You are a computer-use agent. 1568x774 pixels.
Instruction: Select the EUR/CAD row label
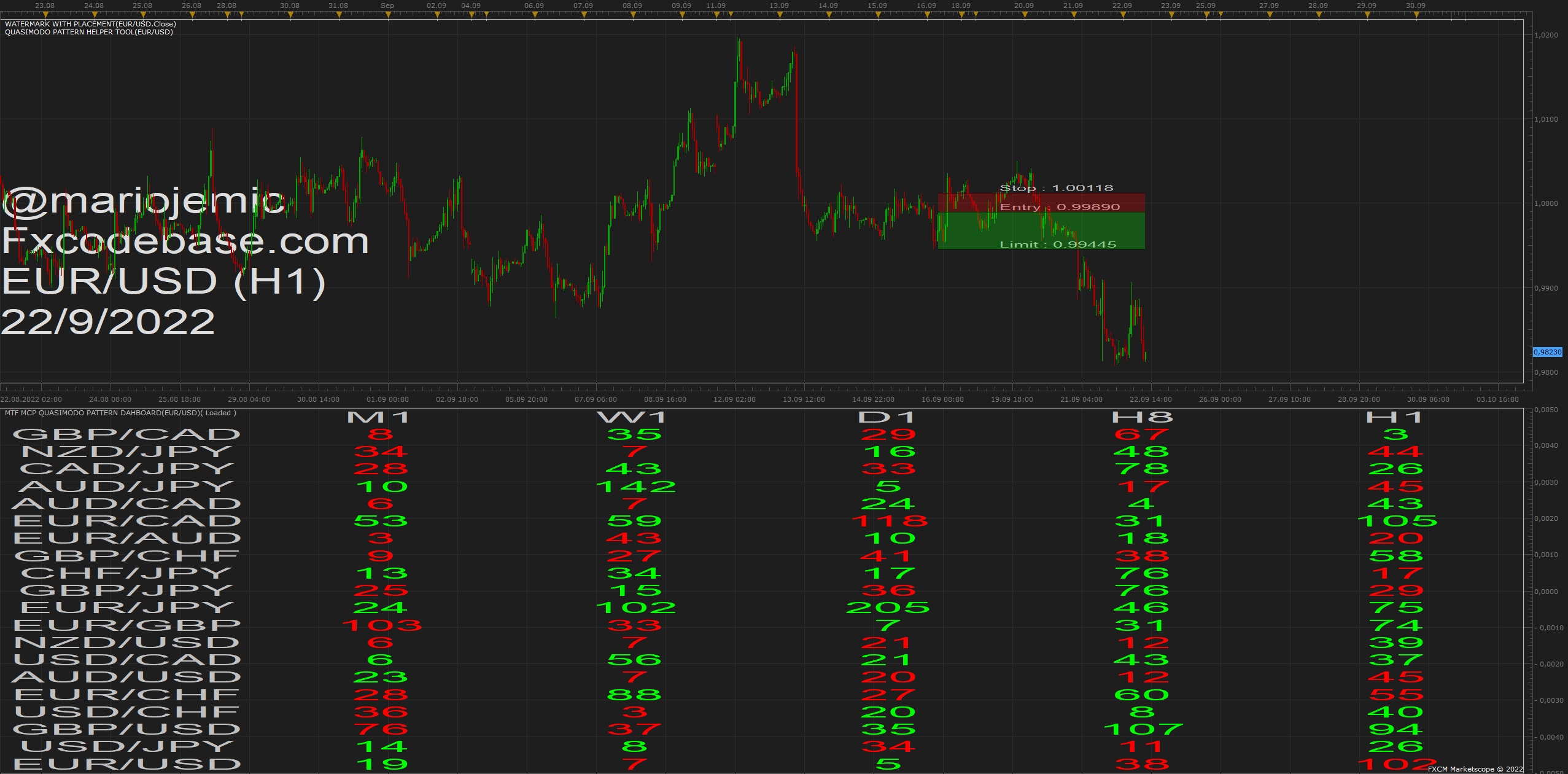(126, 521)
